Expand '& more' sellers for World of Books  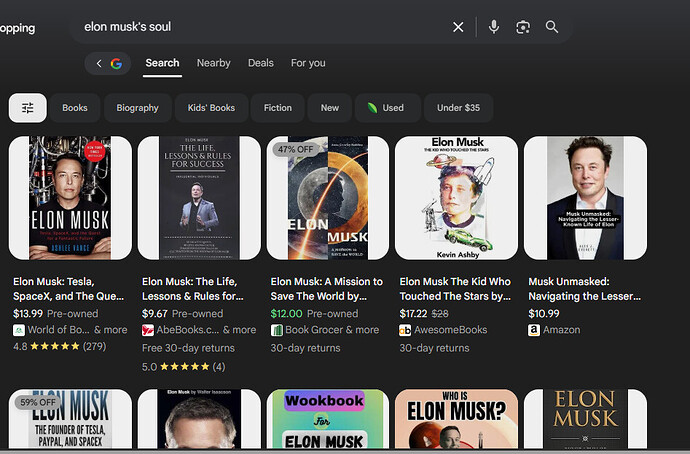[x=110, y=330]
